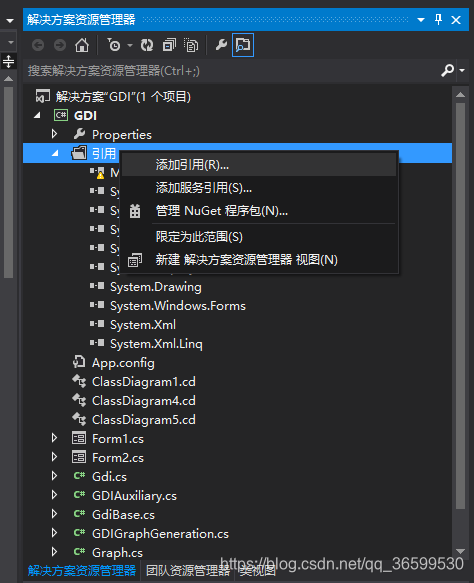
Task: Click the Collapse All toolbar icon
Action: pyautogui.click(x=169, y=45)
